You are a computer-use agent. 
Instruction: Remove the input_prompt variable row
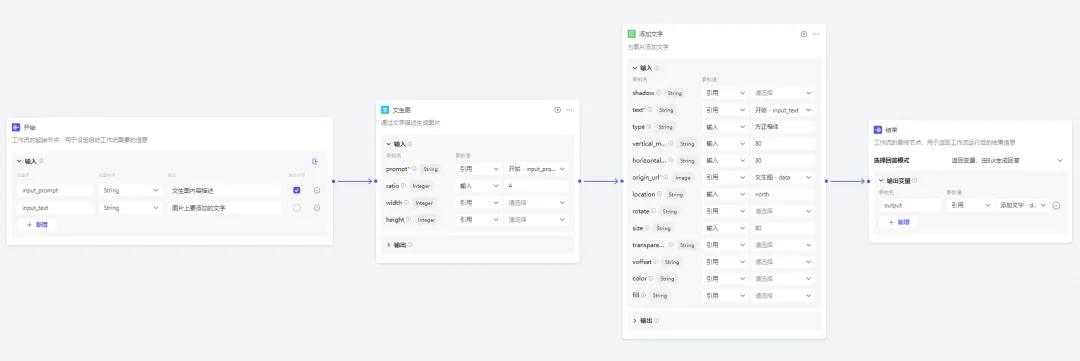[x=317, y=190]
